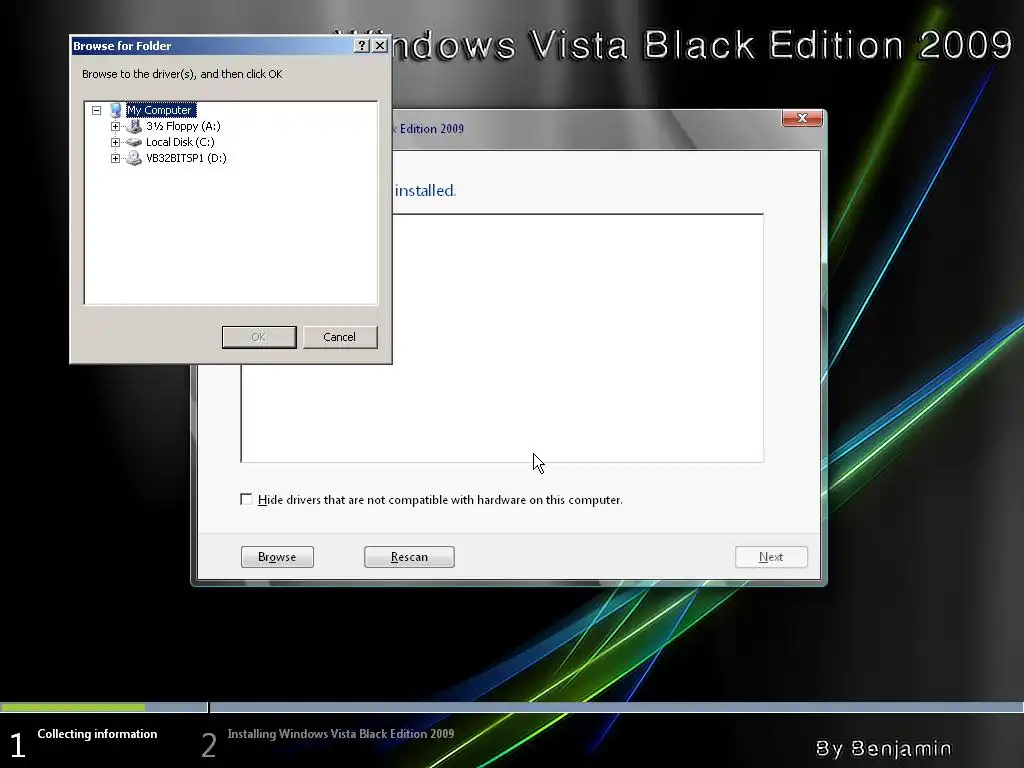Cancel the Browse for Folder dialog
This screenshot has width=1024, height=768.
click(x=340, y=337)
